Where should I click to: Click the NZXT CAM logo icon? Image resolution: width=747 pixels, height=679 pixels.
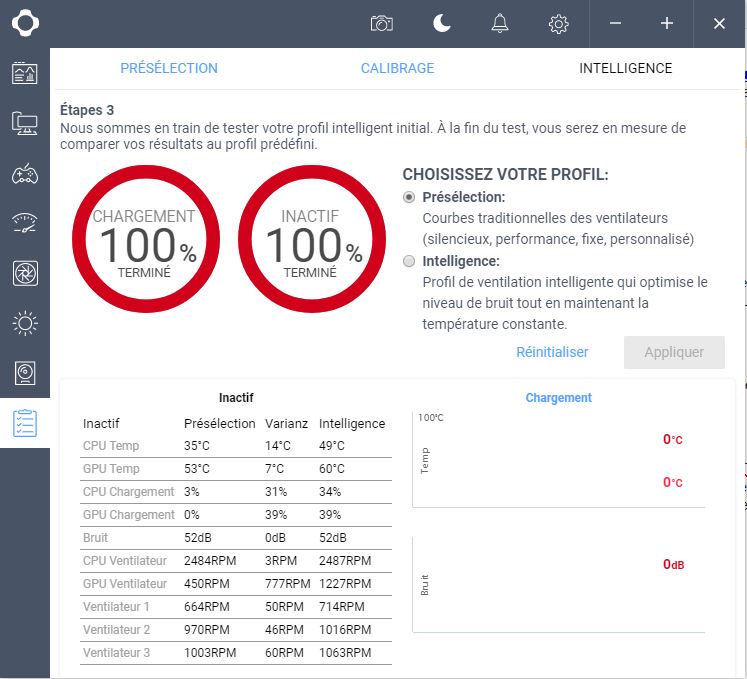point(25,23)
